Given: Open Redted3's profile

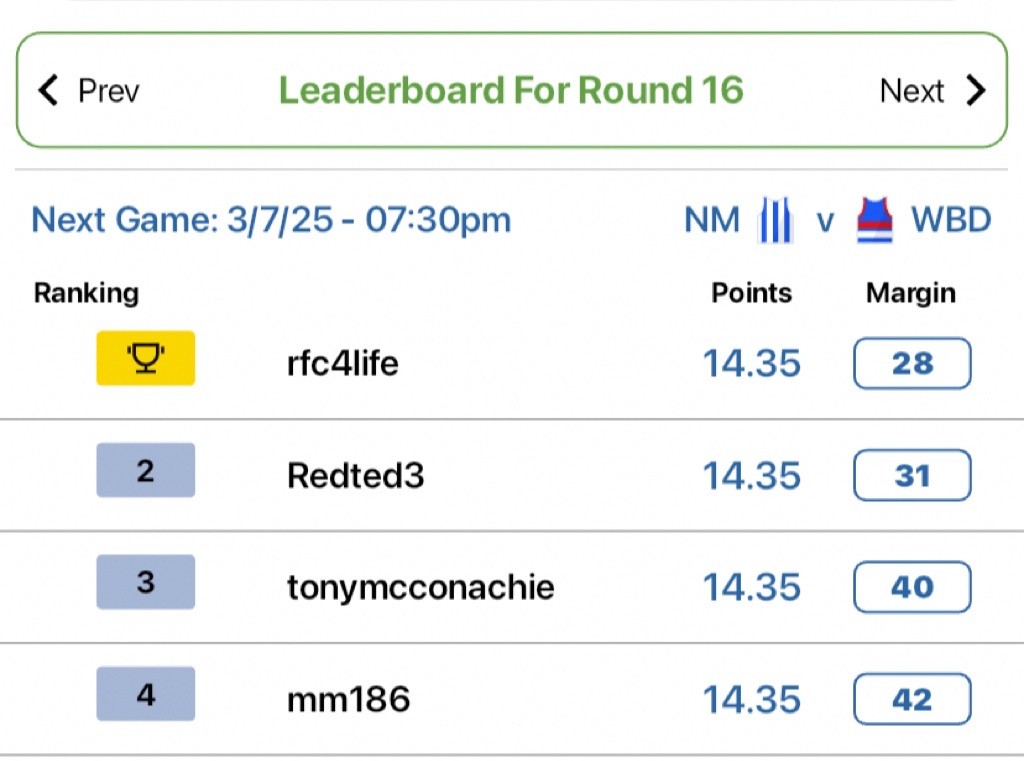Looking at the screenshot, I should click(x=355, y=476).
